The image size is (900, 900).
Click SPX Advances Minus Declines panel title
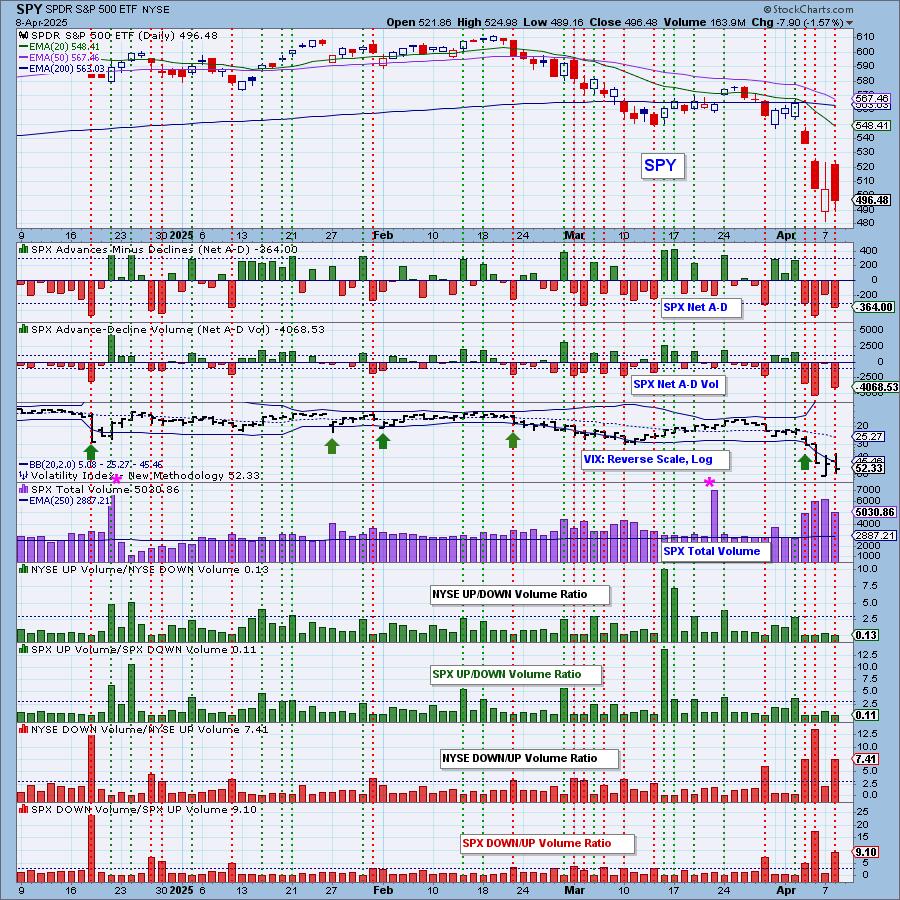164,250
